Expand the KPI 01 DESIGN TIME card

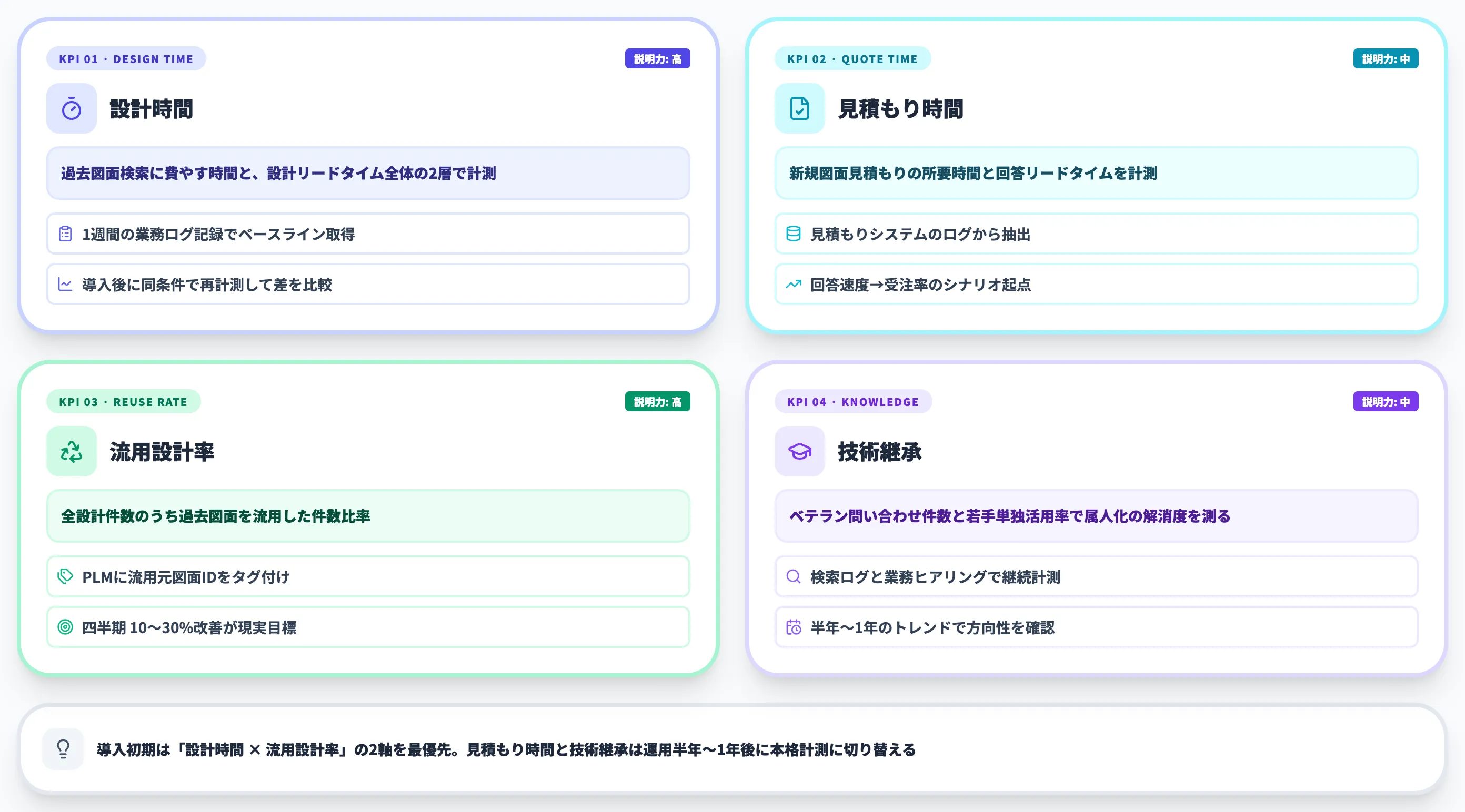click(126, 58)
